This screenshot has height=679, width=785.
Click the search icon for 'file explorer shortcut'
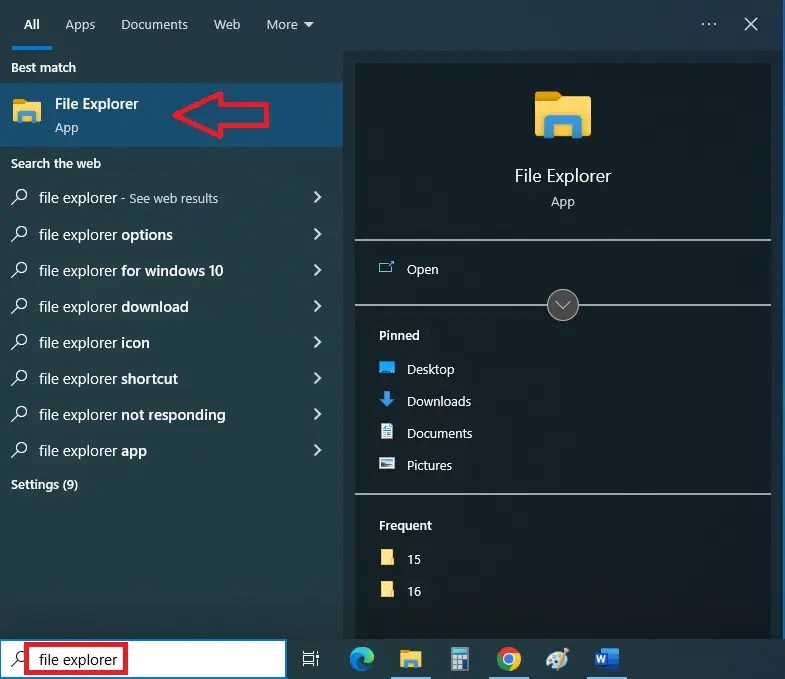point(19,378)
